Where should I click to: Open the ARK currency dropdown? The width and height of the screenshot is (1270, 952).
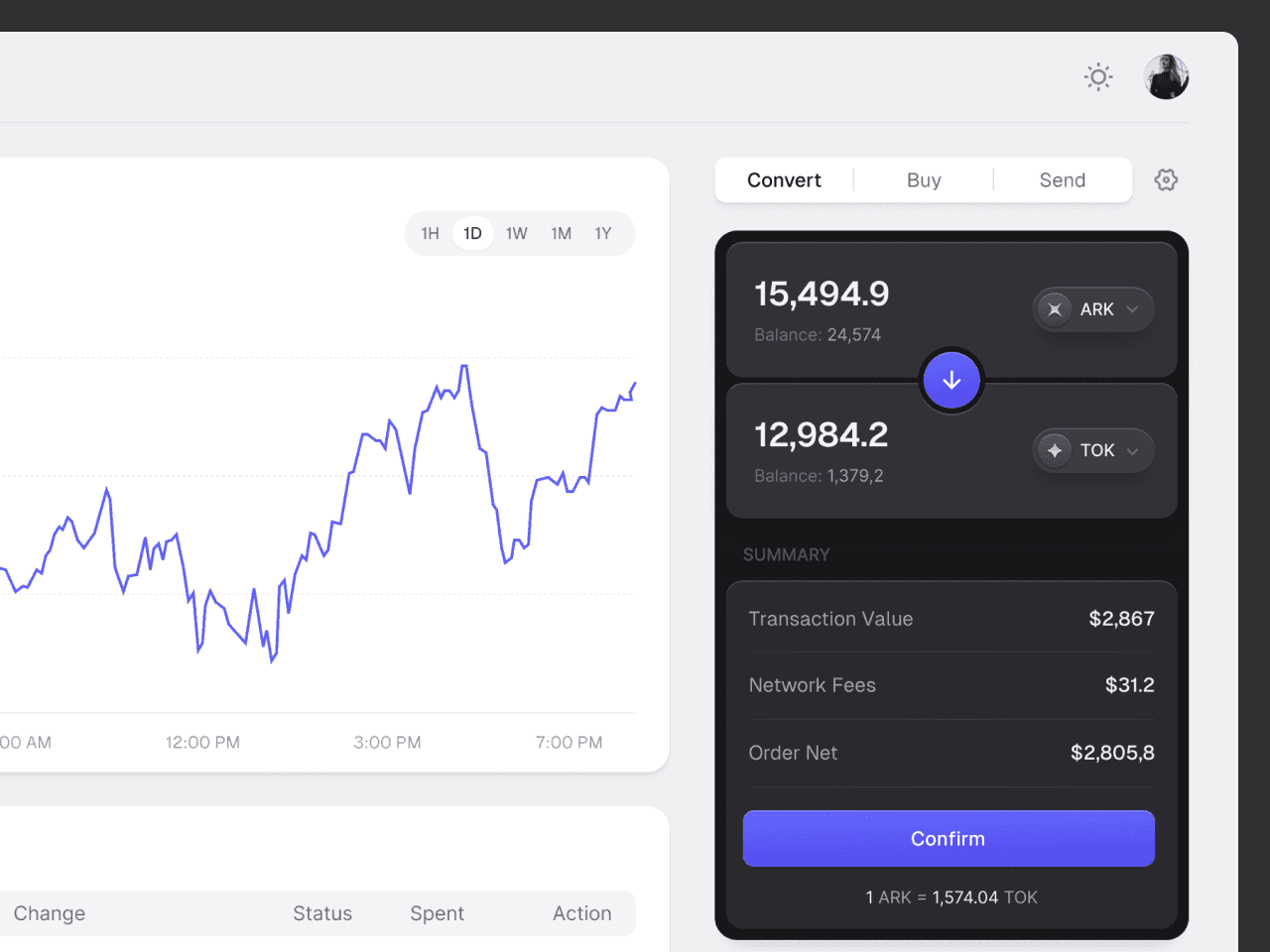1093,309
